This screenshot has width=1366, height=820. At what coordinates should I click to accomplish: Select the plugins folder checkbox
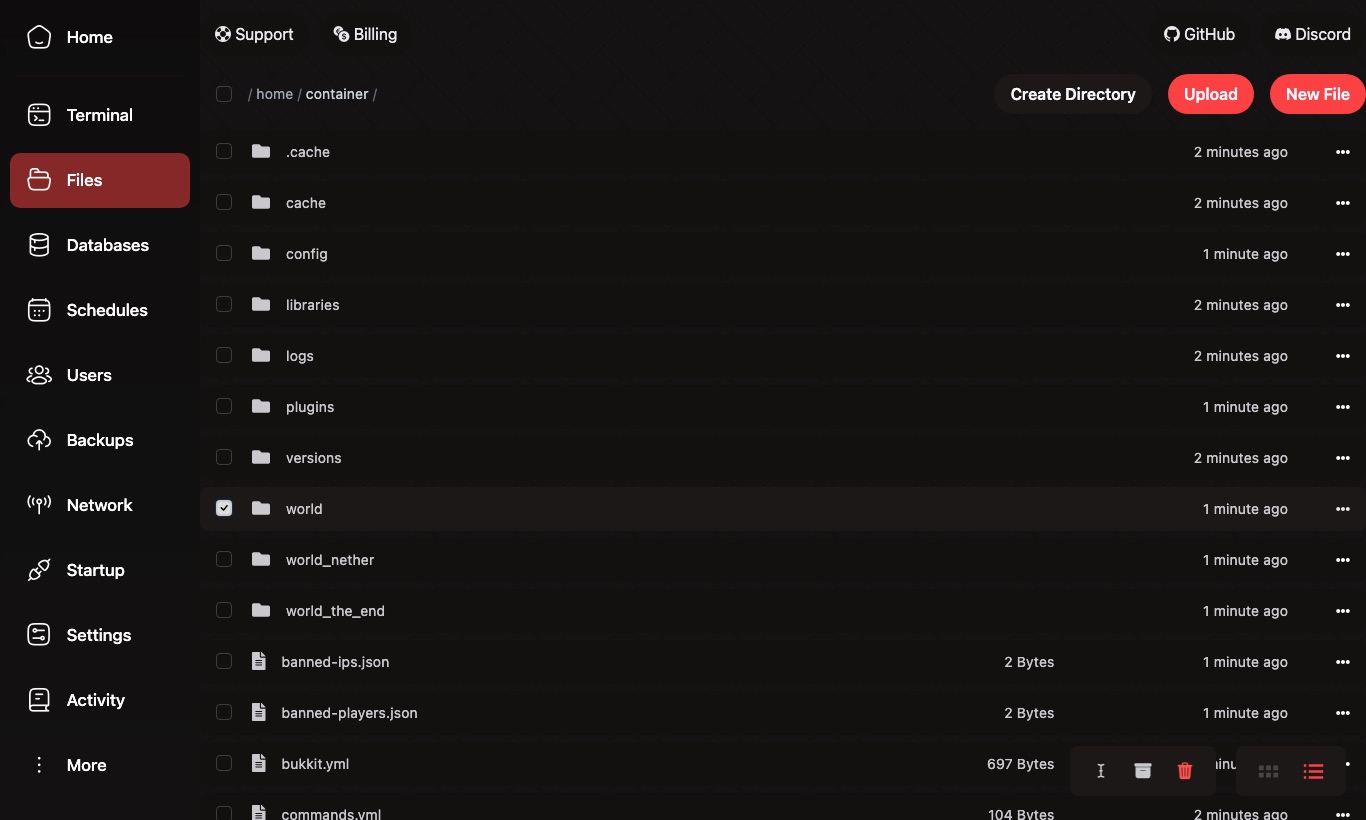pos(224,406)
